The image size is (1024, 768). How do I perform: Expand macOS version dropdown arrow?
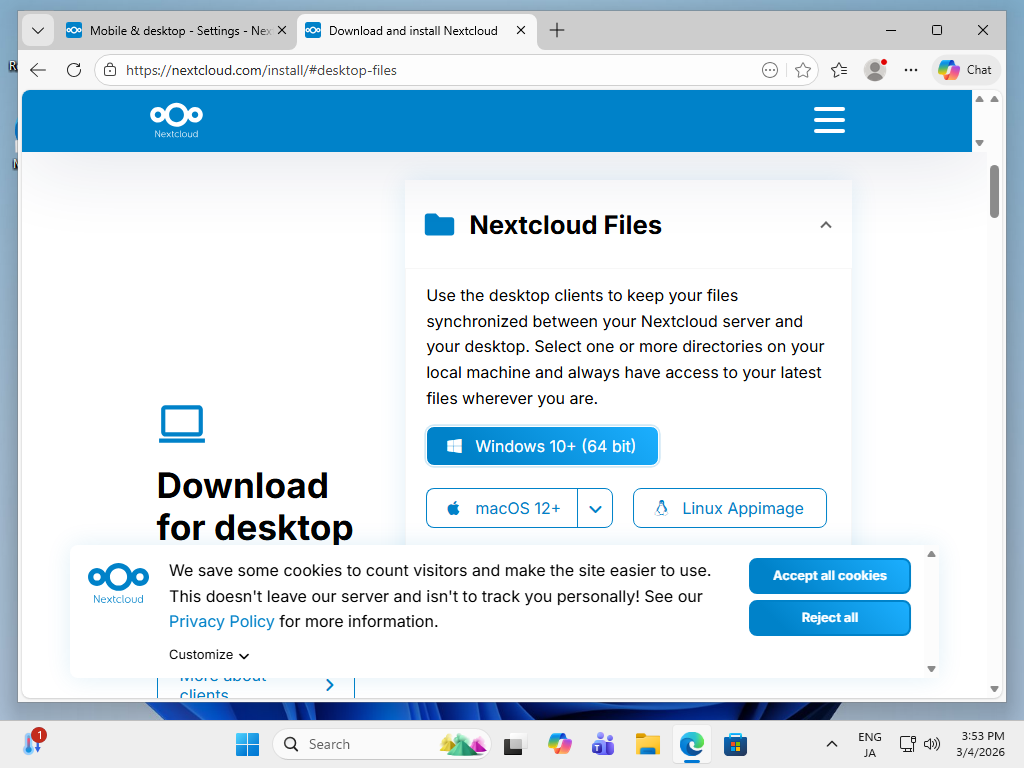pyautogui.click(x=595, y=508)
